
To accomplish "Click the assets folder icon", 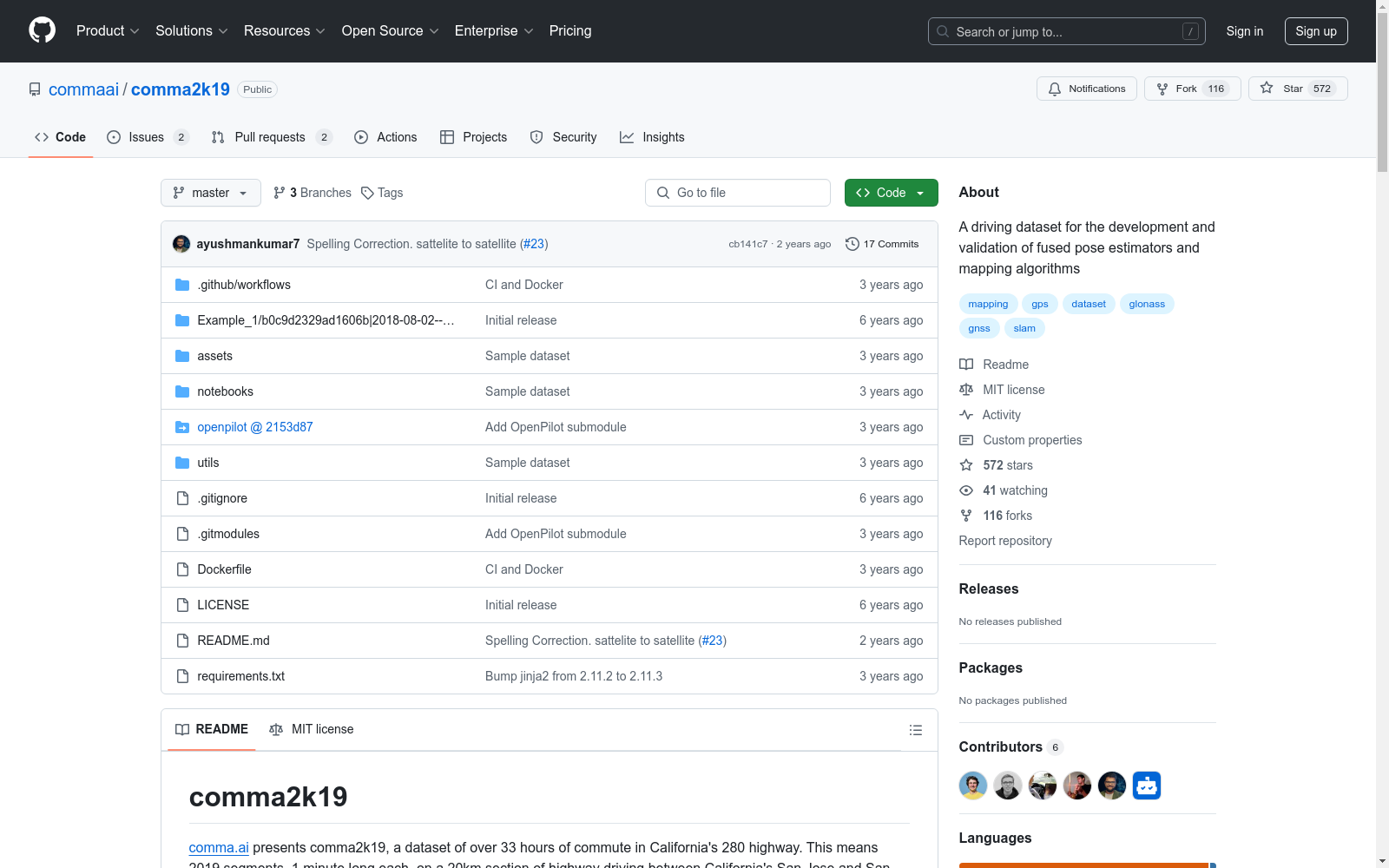I will (182, 356).
